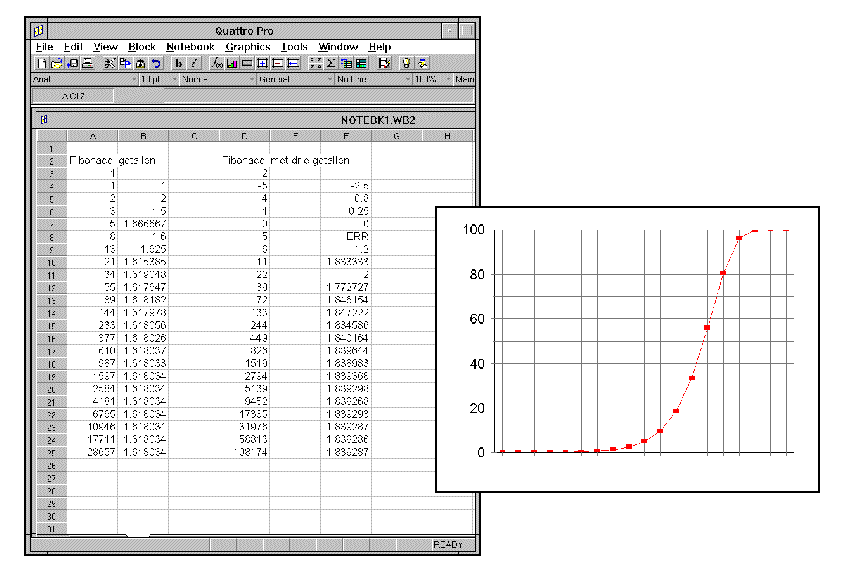The width and height of the screenshot is (842, 574).
Task: Click the New notebook toolbar icon
Action: [x=42, y=63]
